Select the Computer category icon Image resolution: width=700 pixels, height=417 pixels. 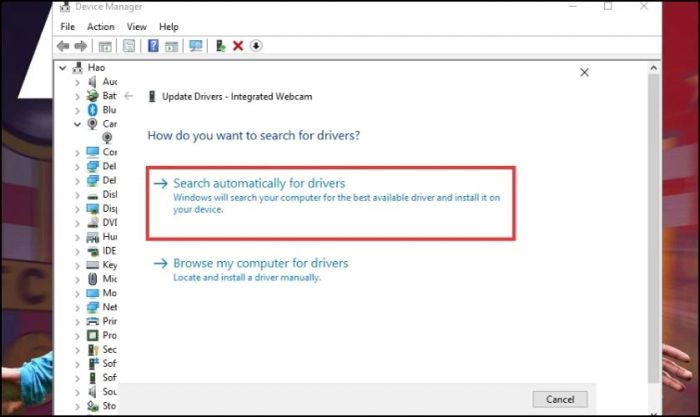(92, 152)
